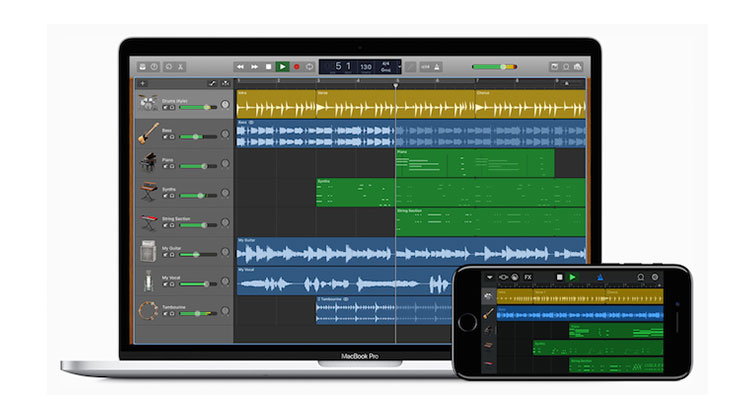
Task: Mute the Bass track
Action: pyautogui.click(x=165, y=137)
